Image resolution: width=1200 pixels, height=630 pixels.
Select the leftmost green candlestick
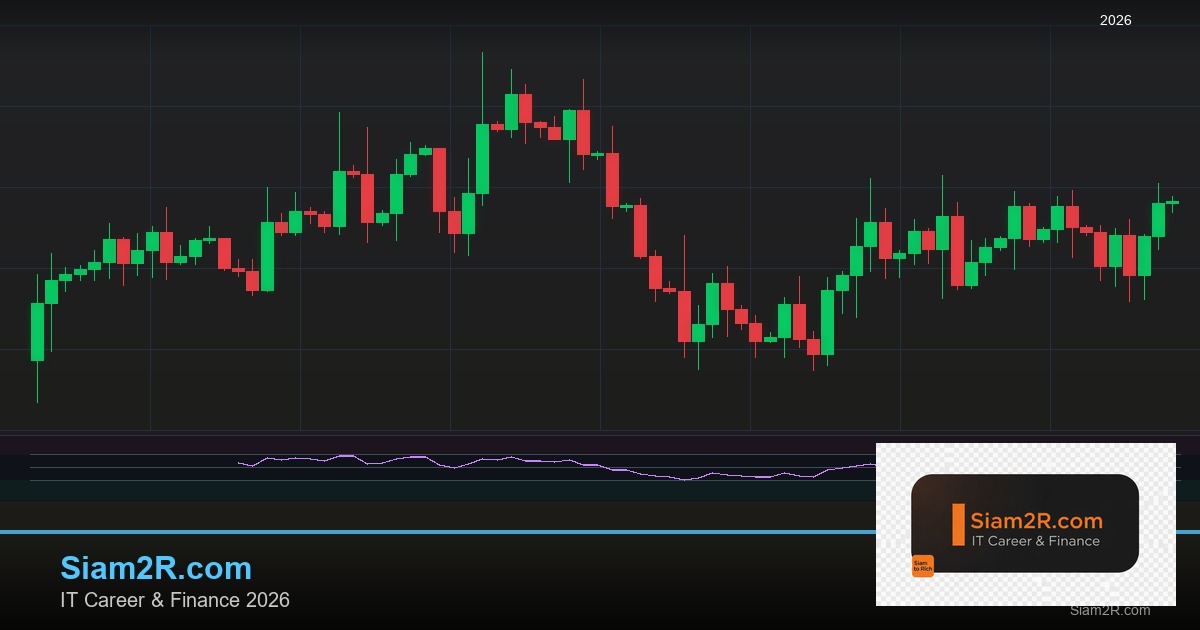[x=37, y=331]
